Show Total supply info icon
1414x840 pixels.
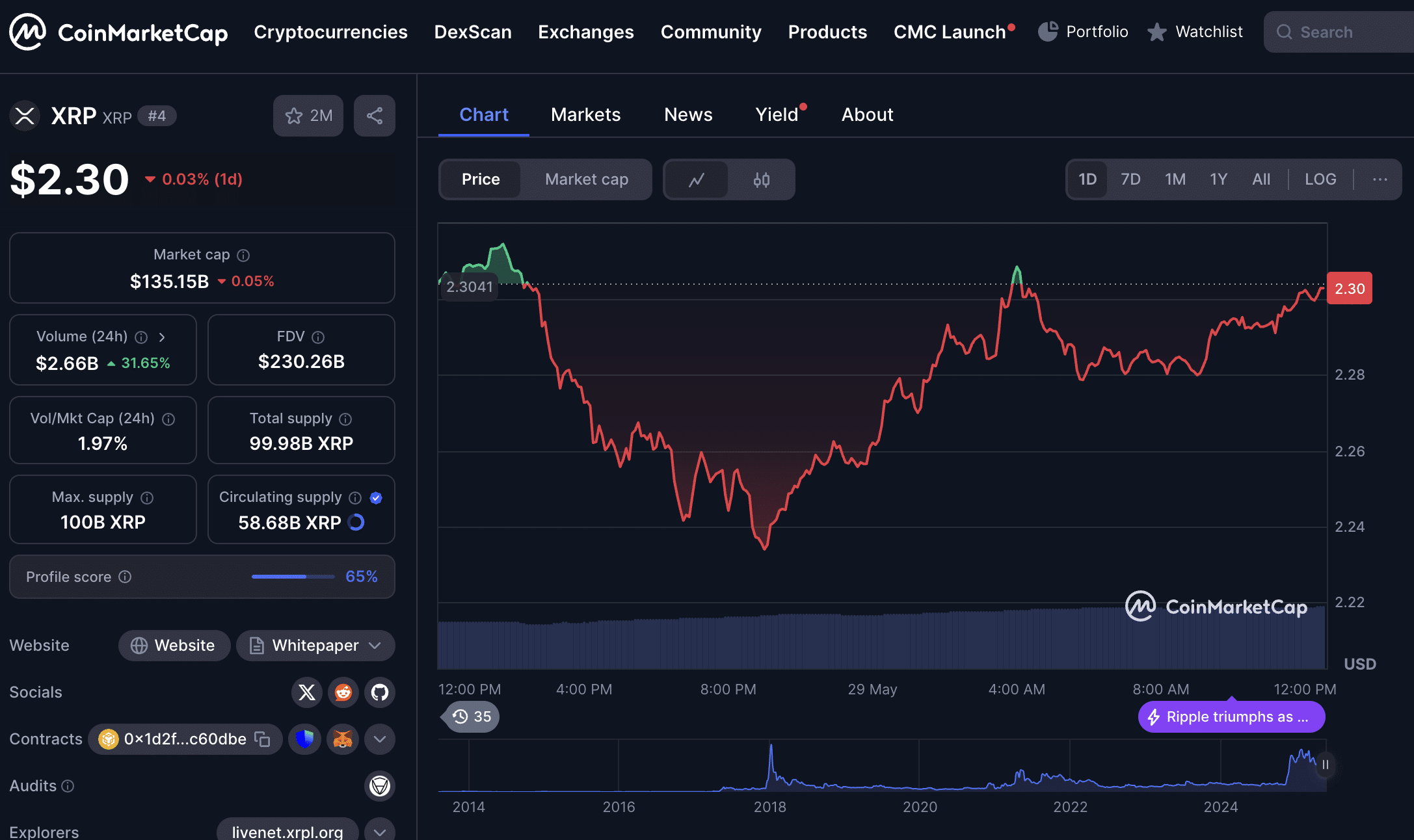click(x=345, y=419)
